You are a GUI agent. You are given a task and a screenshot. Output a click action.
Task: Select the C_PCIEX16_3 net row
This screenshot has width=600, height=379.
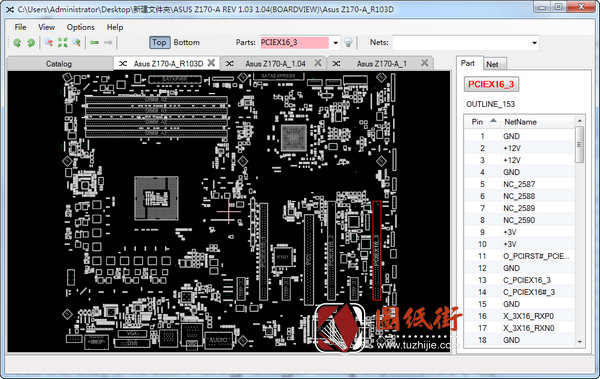coord(520,280)
